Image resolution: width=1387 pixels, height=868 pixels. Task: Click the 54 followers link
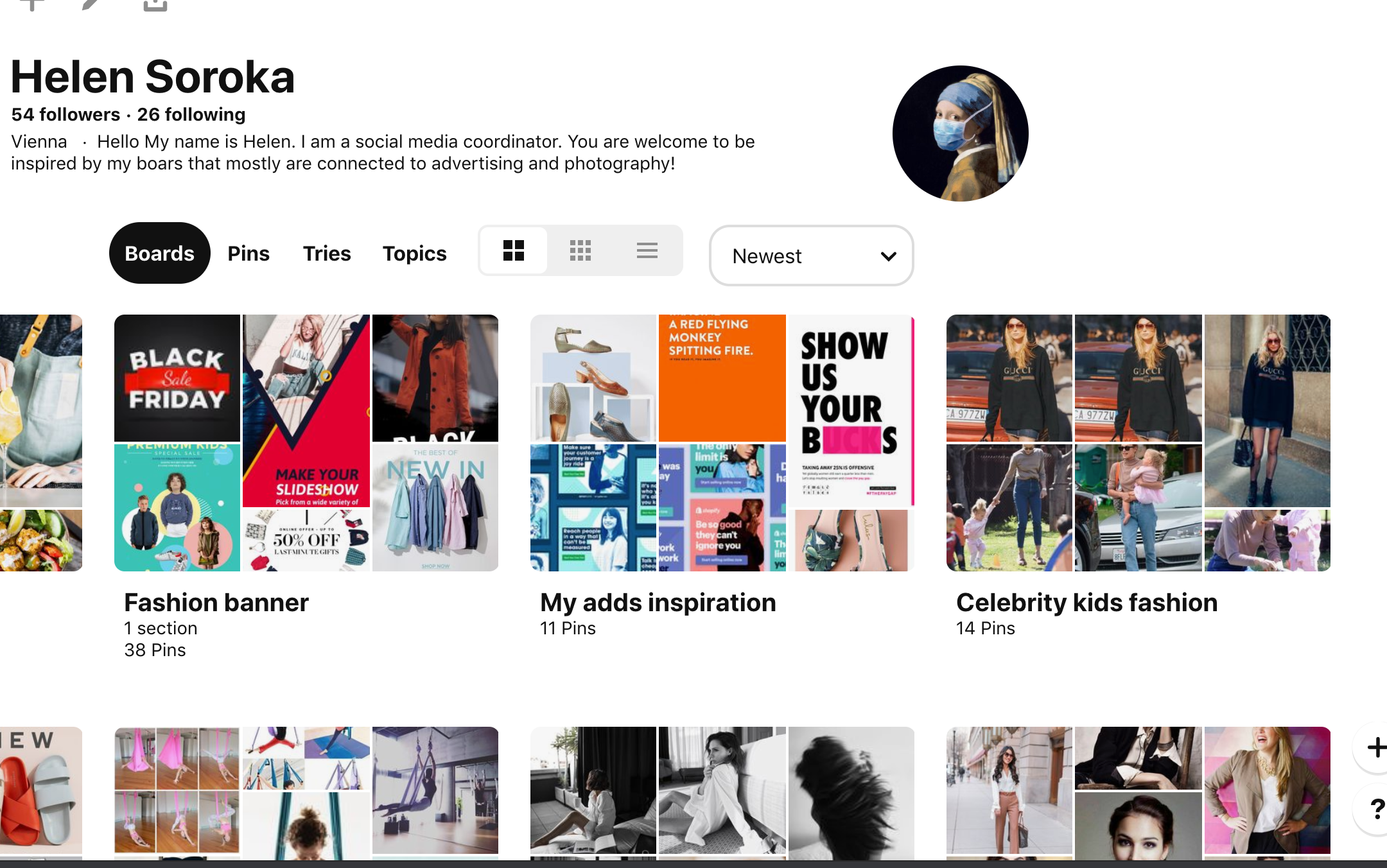click(65, 114)
